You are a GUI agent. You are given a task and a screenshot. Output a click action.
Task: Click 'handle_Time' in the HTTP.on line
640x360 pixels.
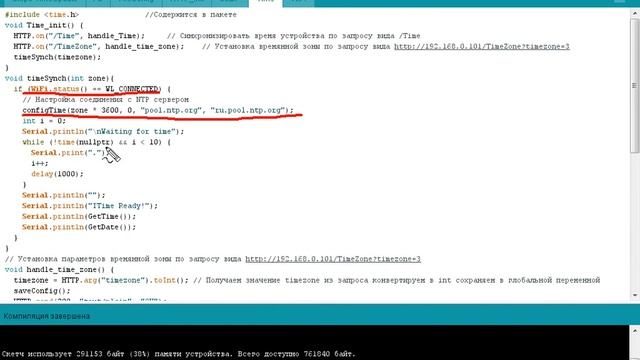(x=113, y=36)
